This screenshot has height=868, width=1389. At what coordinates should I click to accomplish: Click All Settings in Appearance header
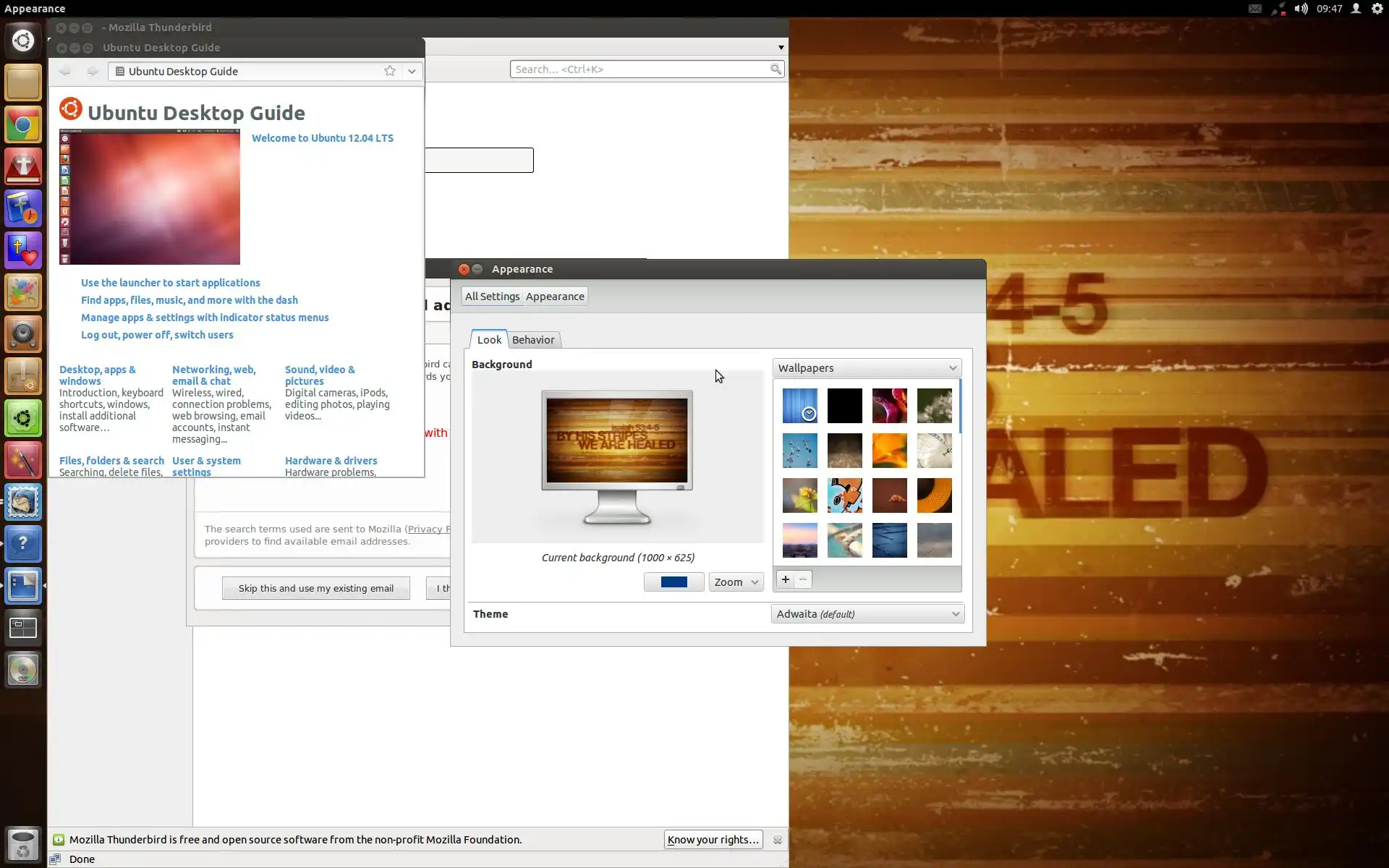(x=492, y=297)
